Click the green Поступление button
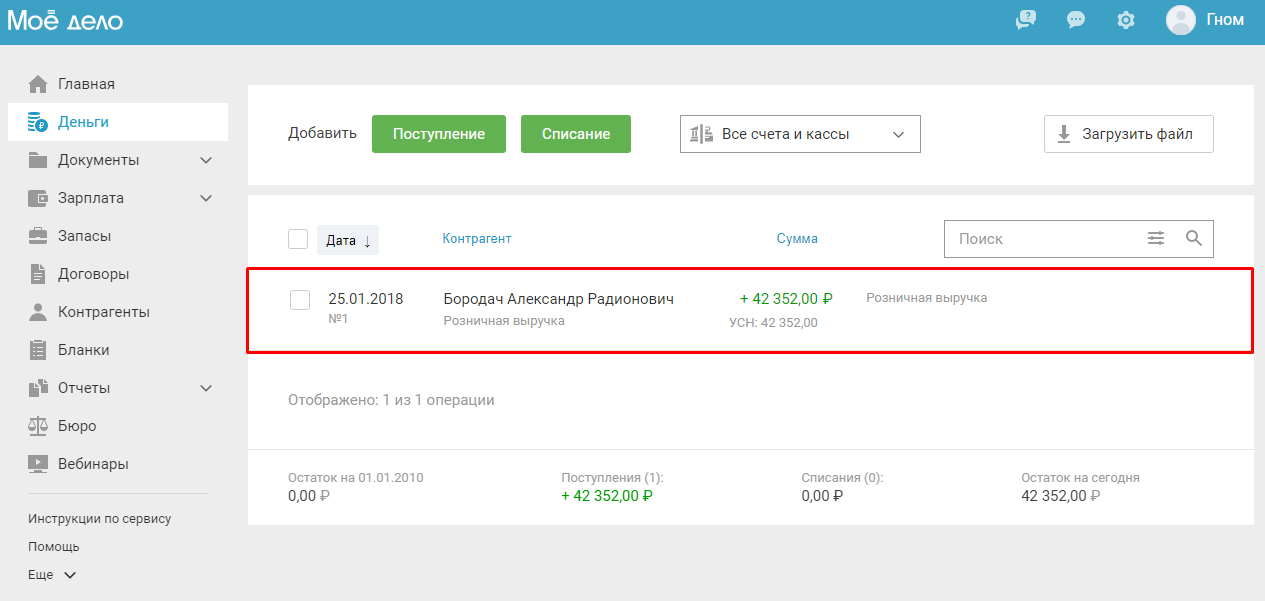This screenshot has height=601, width=1265. pyautogui.click(x=439, y=134)
